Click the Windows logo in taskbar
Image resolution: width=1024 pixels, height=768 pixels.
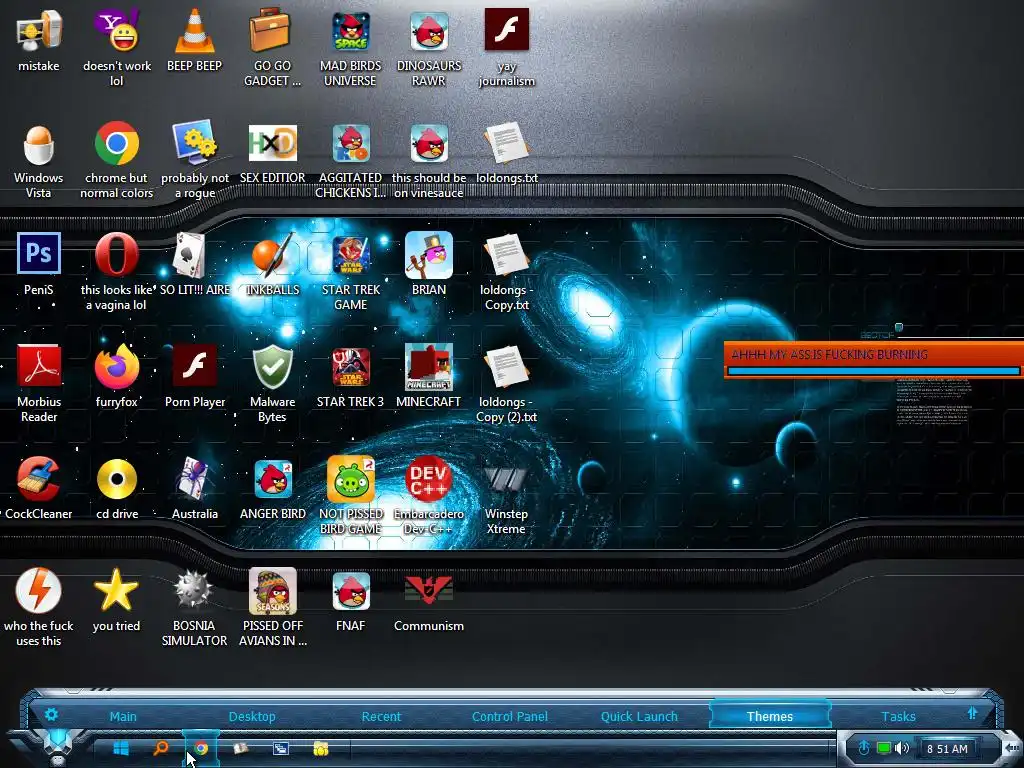click(121, 748)
